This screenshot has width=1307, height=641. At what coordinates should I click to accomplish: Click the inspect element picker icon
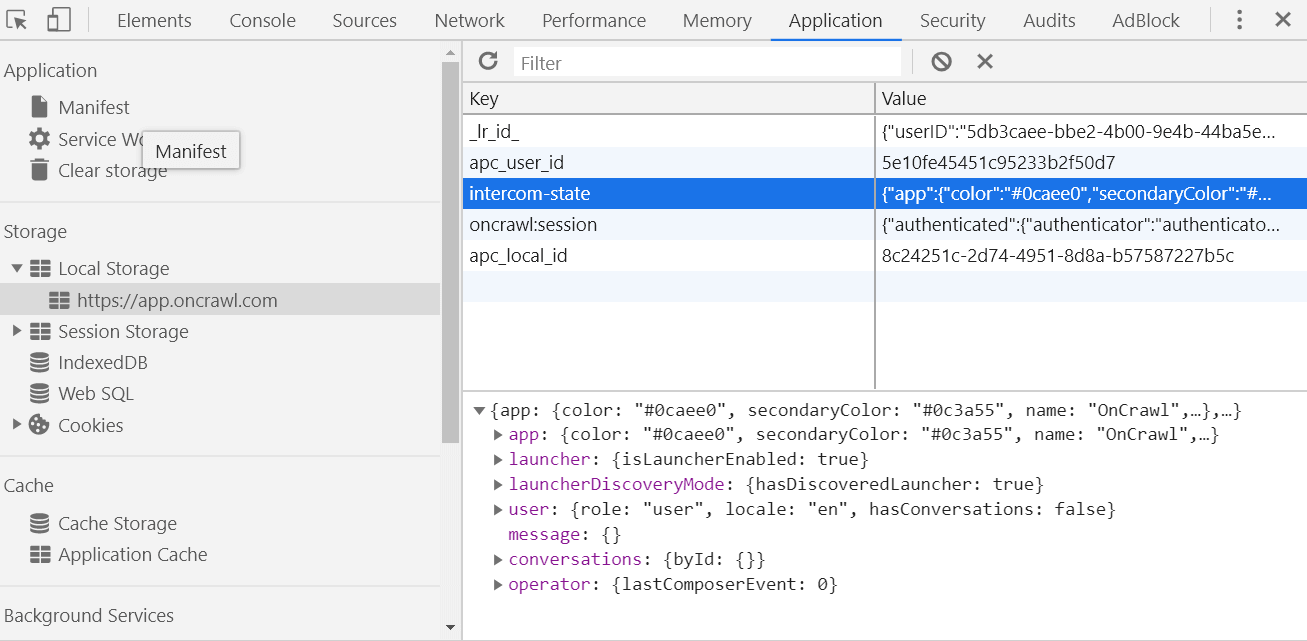click(17, 20)
